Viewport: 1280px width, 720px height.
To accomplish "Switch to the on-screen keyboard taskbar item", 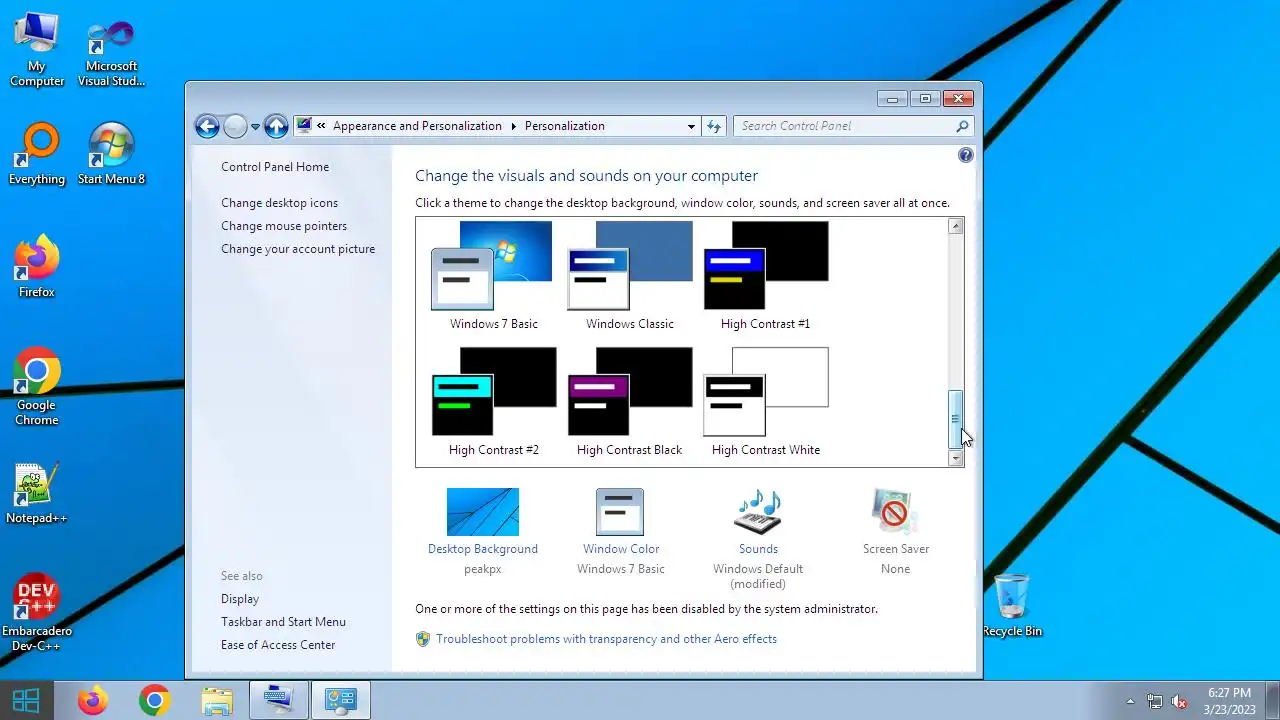I will 278,700.
